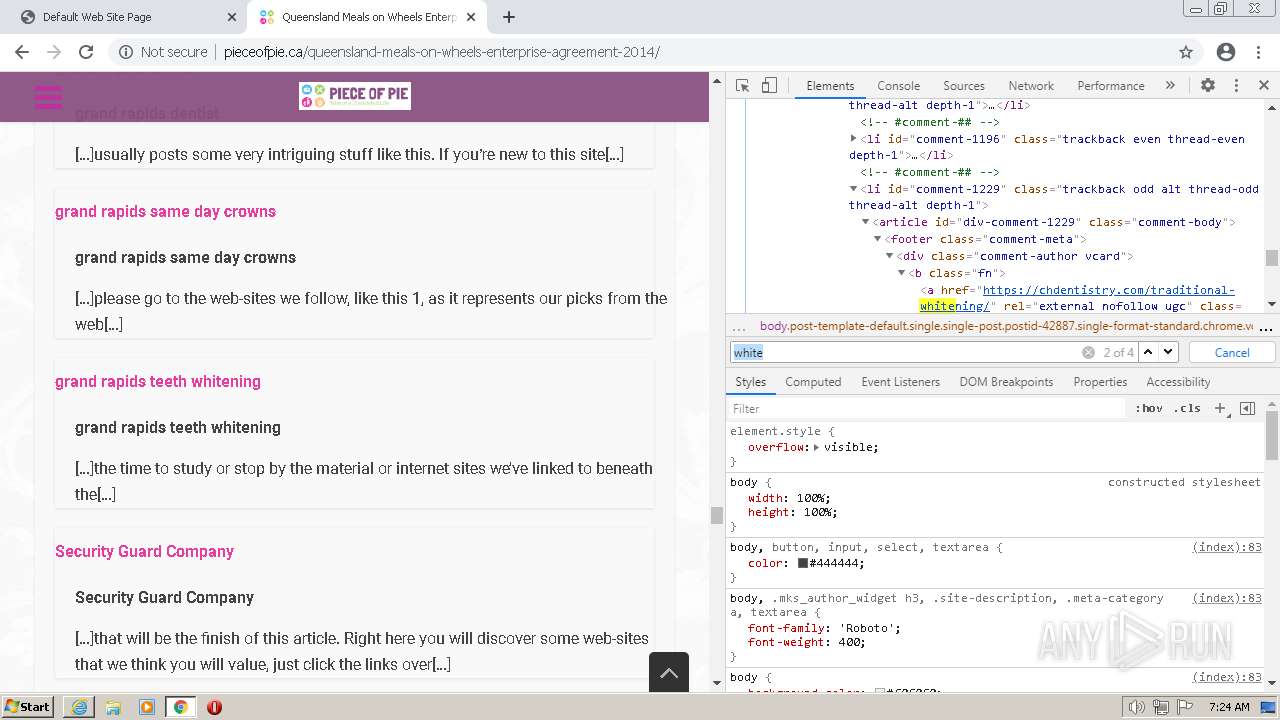
Task: Focus the styles Filter input
Action: [x=926, y=408]
